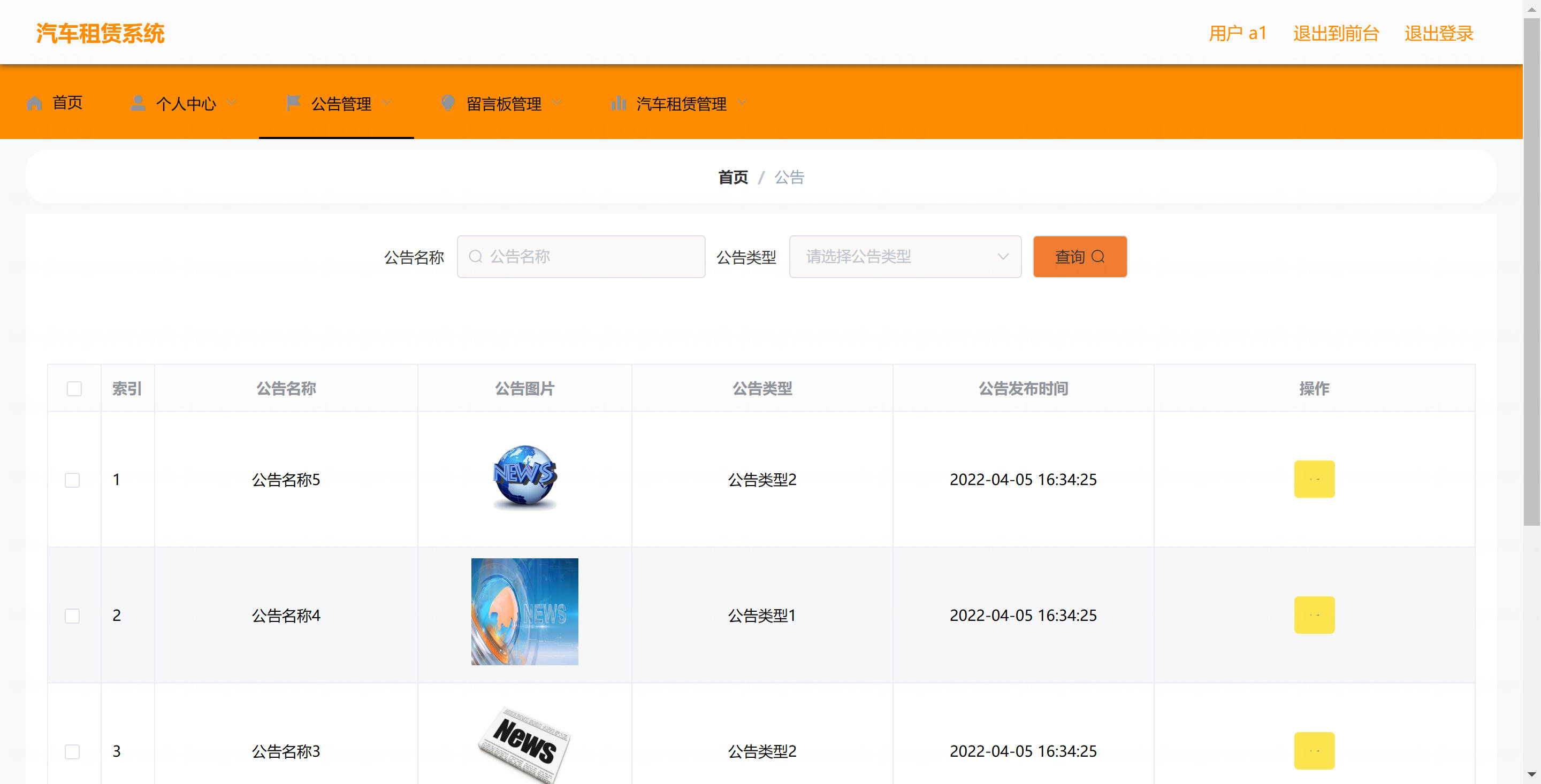Click the 退出到前台 link
This screenshot has width=1541, height=784.
(1336, 34)
